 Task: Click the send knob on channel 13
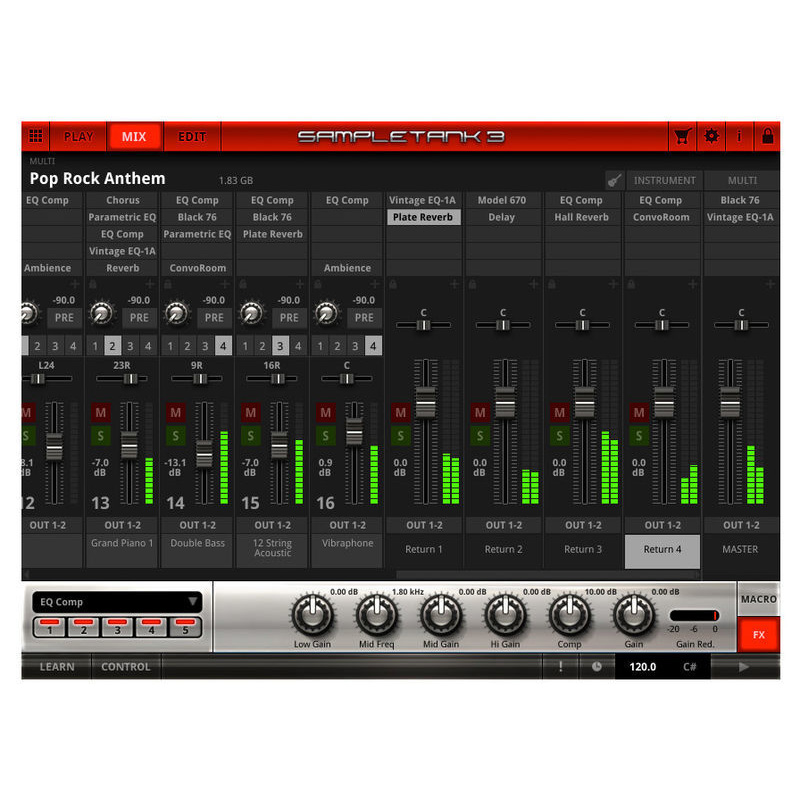coord(102,313)
